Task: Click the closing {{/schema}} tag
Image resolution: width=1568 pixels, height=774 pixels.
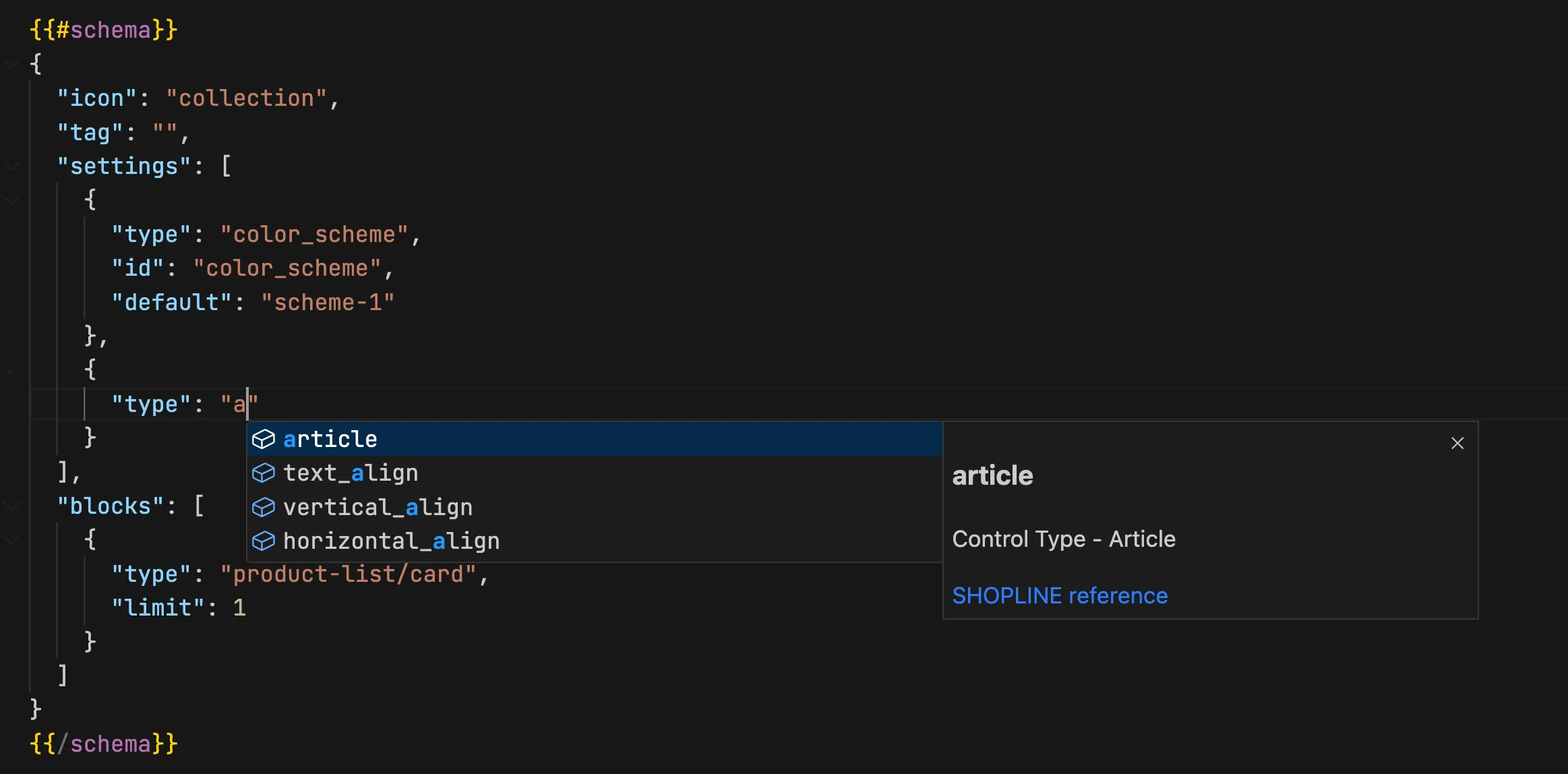Action: tap(104, 744)
